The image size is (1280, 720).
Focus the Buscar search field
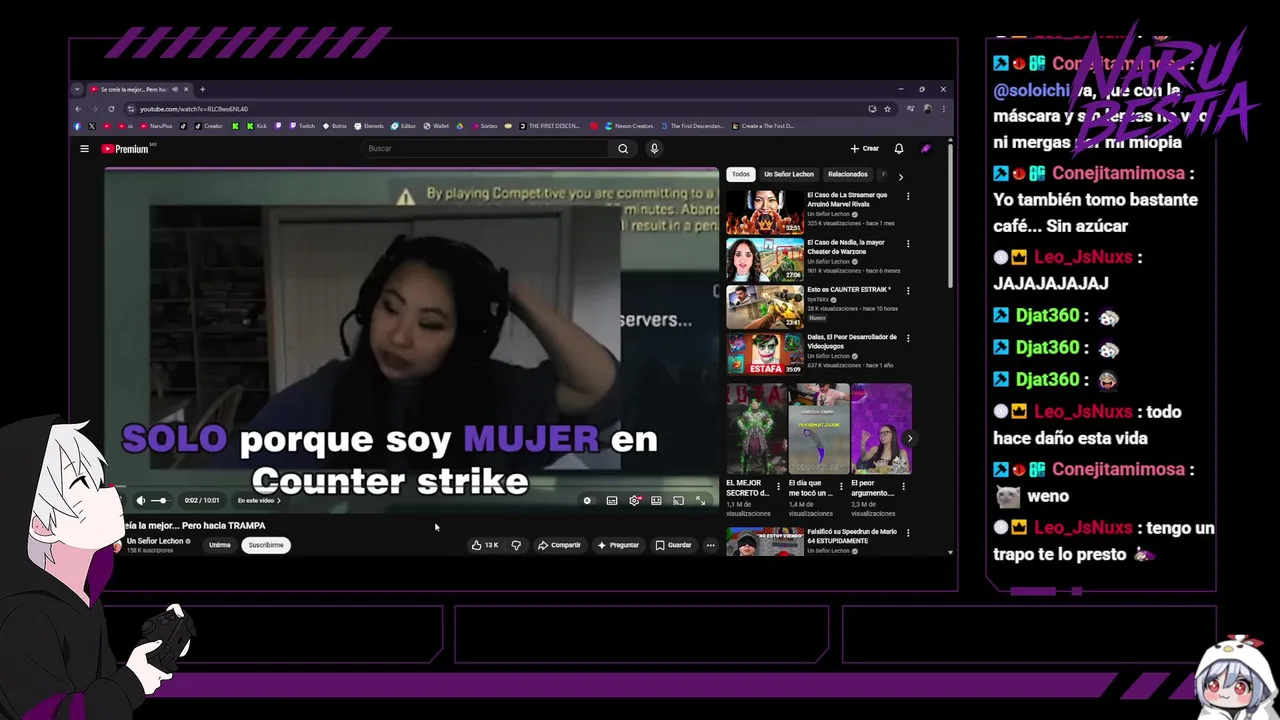[x=485, y=149]
